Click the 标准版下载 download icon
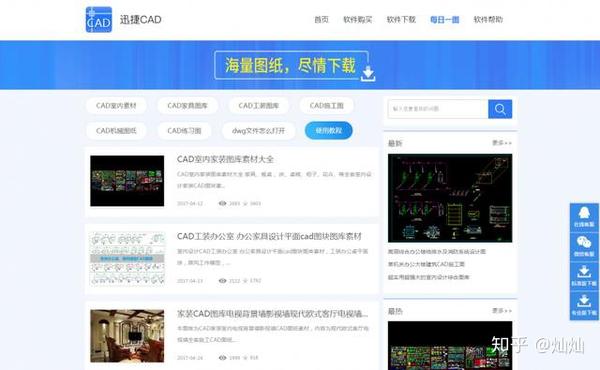 pos(584,276)
